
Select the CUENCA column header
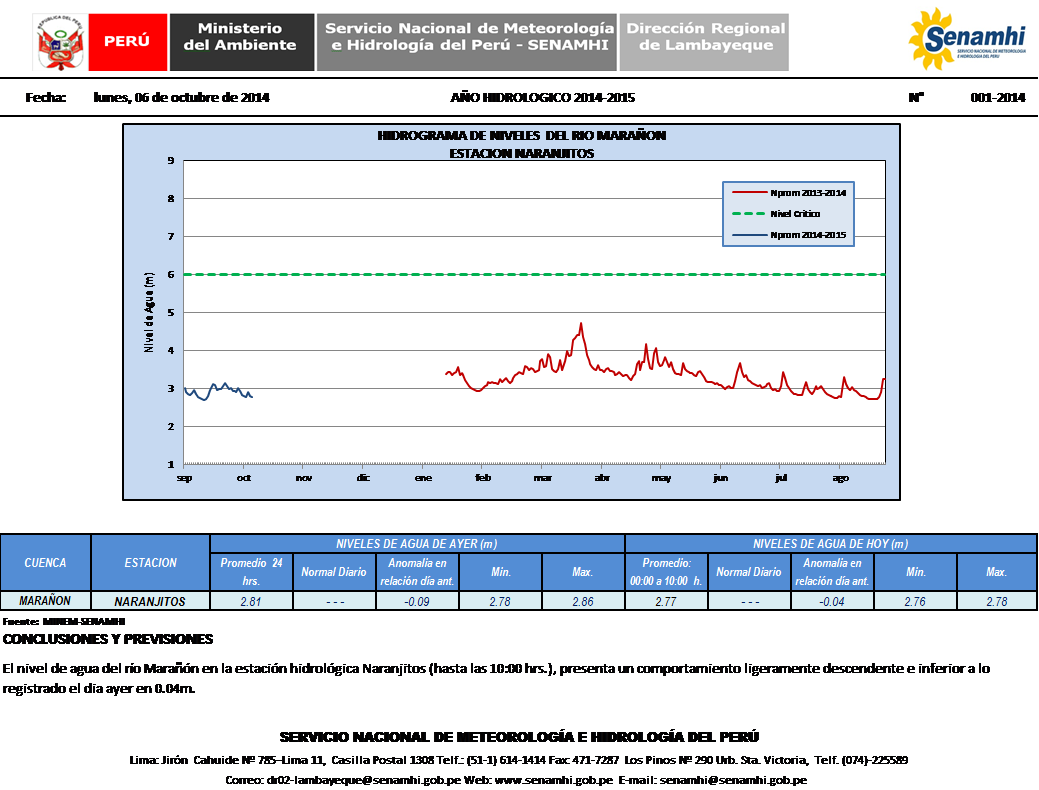point(46,563)
